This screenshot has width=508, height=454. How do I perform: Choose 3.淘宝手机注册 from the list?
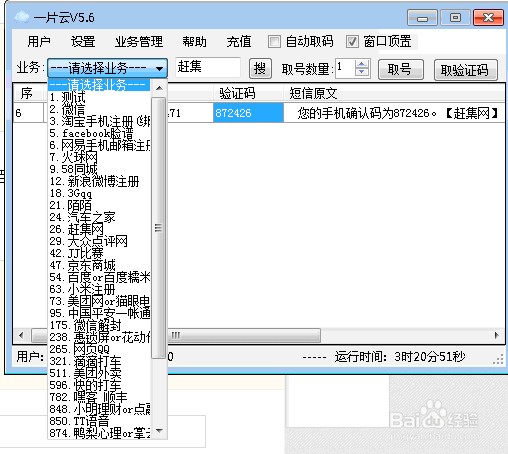coord(99,121)
